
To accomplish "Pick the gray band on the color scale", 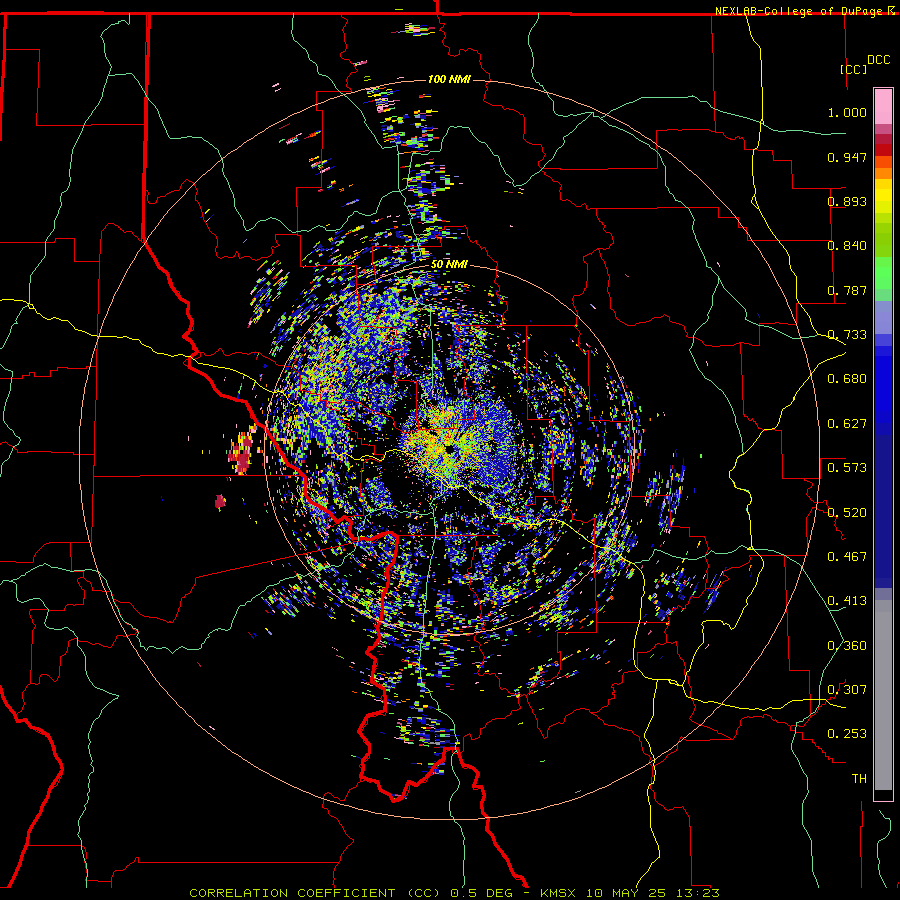I will pyautogui.click(x=883, y=695).
